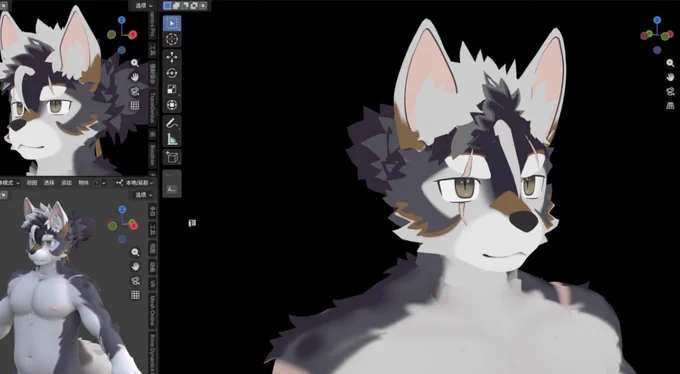Click the 'Intersect selection' mode icon
This screenshot has width=680, height=374.
(203, 6)
